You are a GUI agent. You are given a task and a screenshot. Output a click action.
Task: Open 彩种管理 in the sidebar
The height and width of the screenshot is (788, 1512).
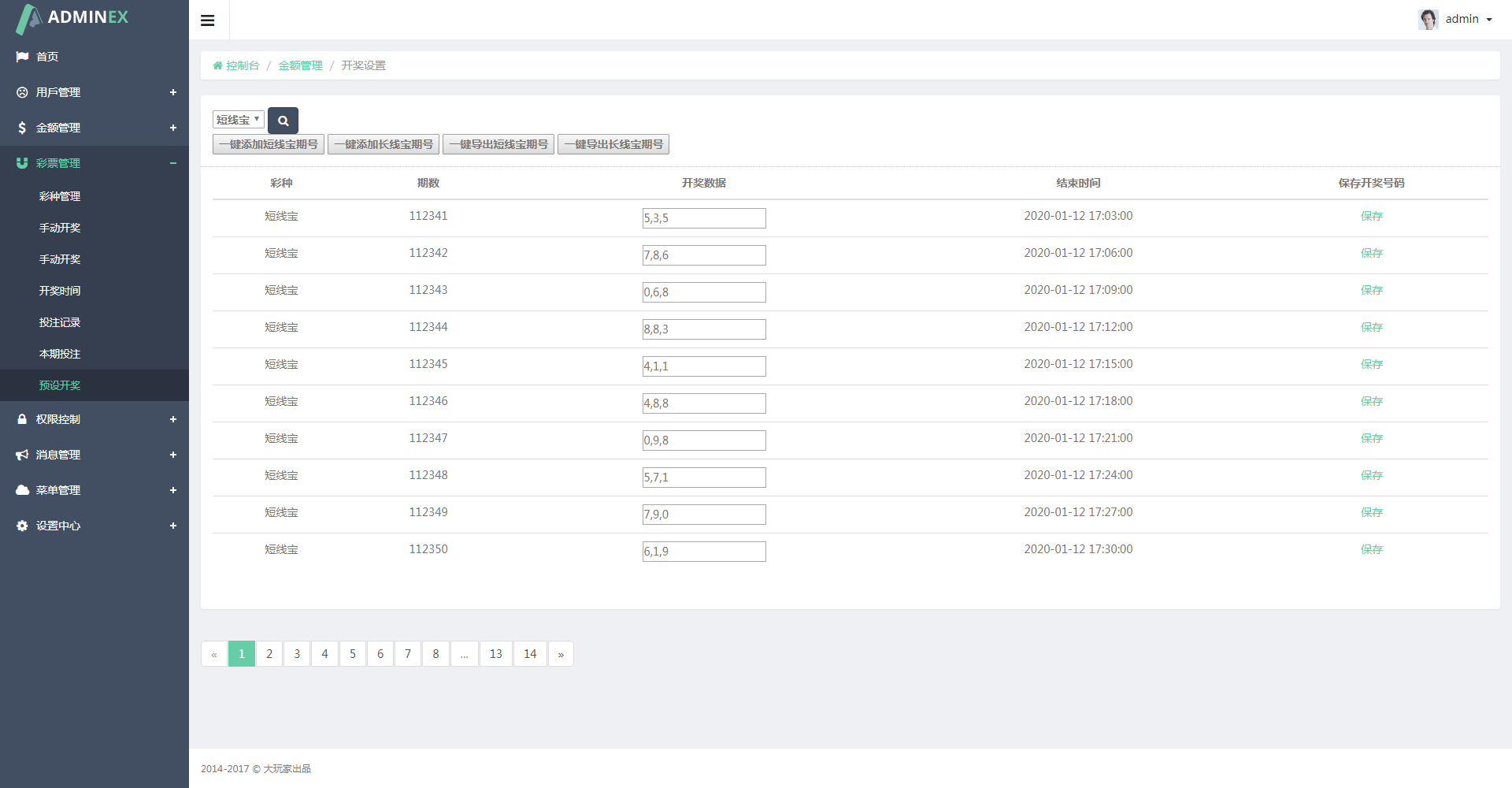coord(60,196)
